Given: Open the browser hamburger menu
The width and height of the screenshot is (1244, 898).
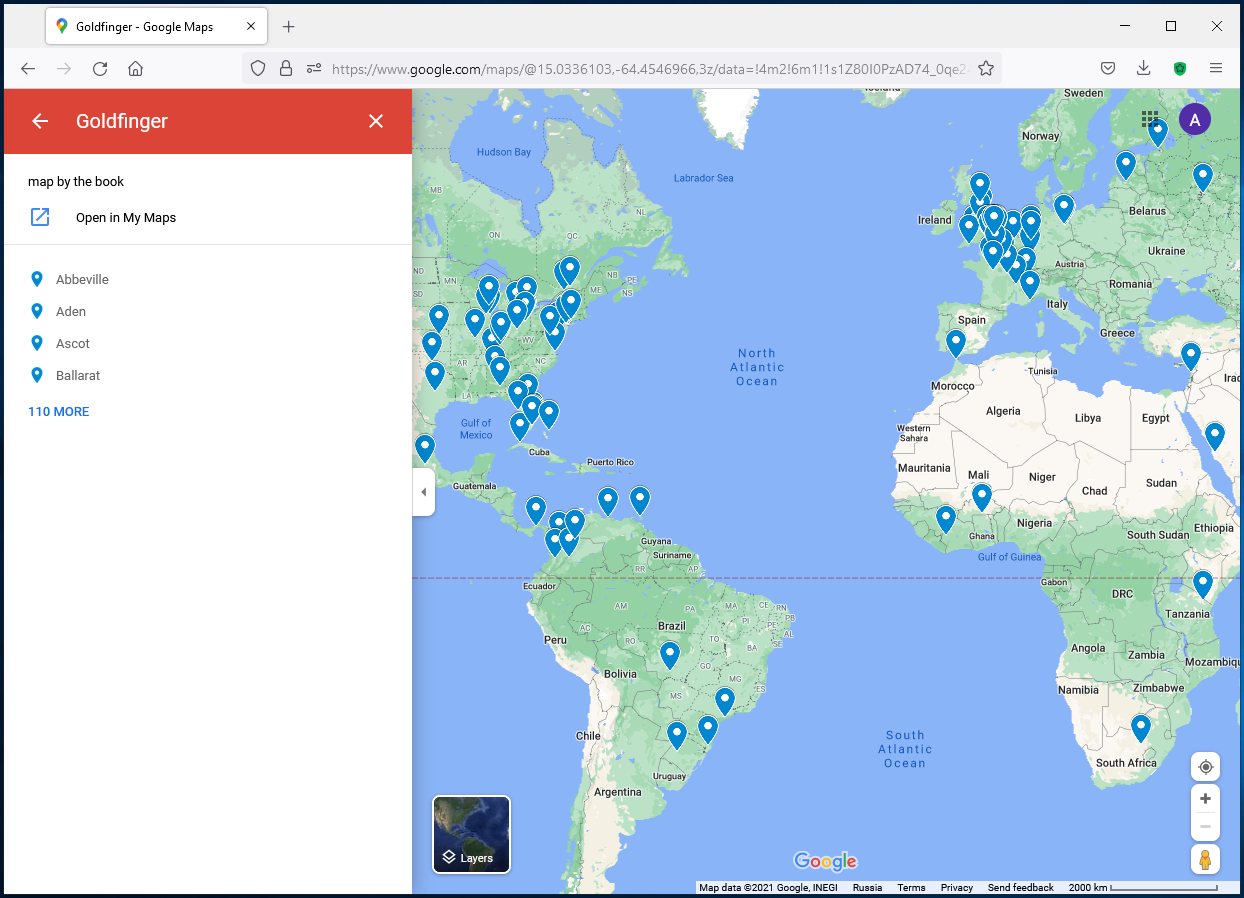Looking at the screenshot, I should point(1216,68).
